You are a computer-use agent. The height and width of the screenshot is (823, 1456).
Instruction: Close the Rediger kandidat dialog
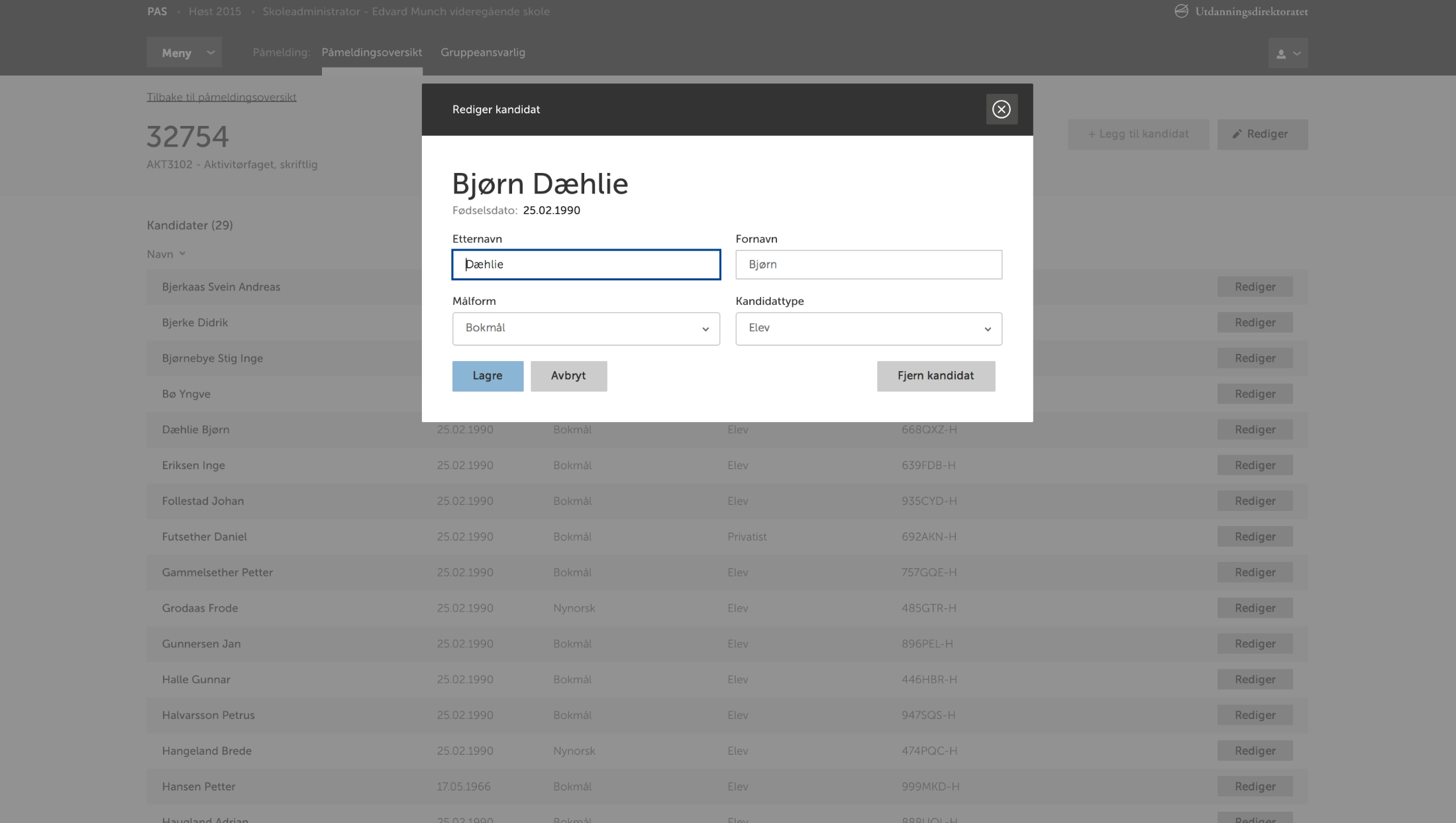point(1001,109)
